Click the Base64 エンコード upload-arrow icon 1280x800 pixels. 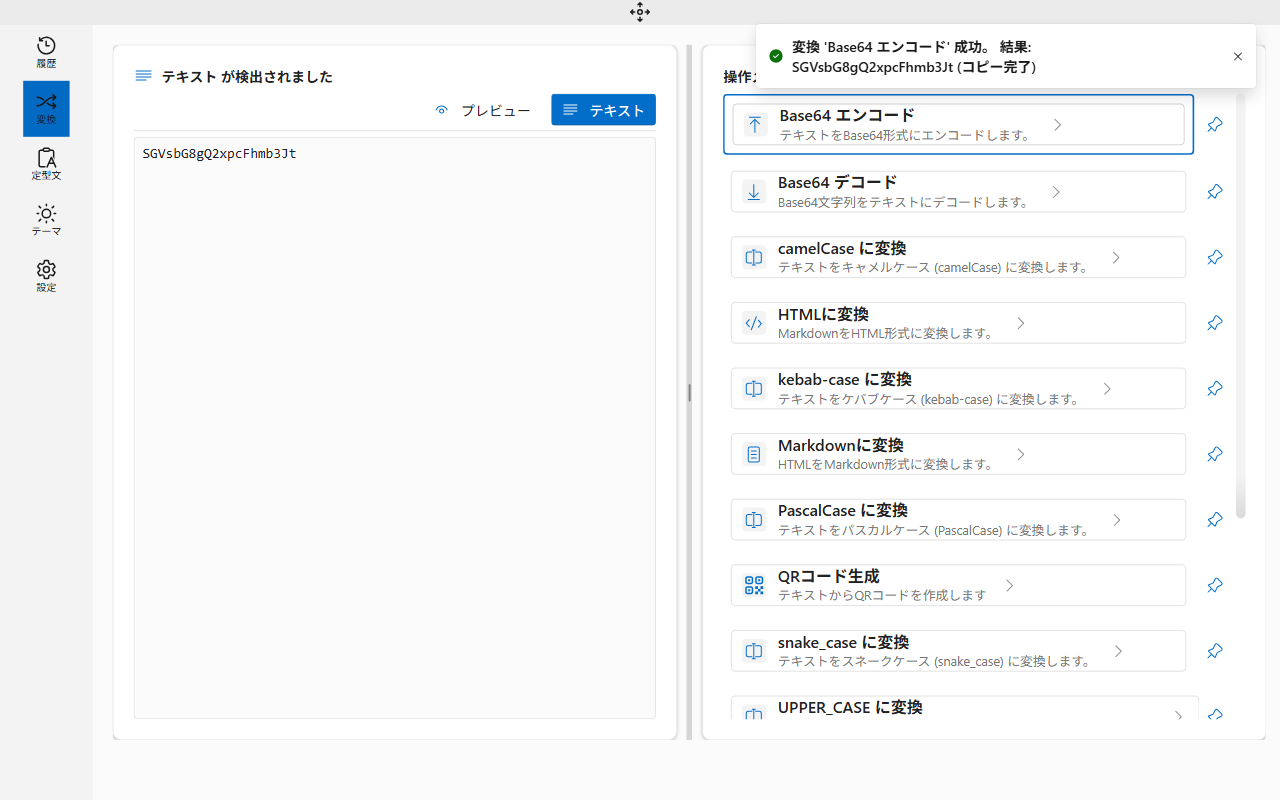753,123
